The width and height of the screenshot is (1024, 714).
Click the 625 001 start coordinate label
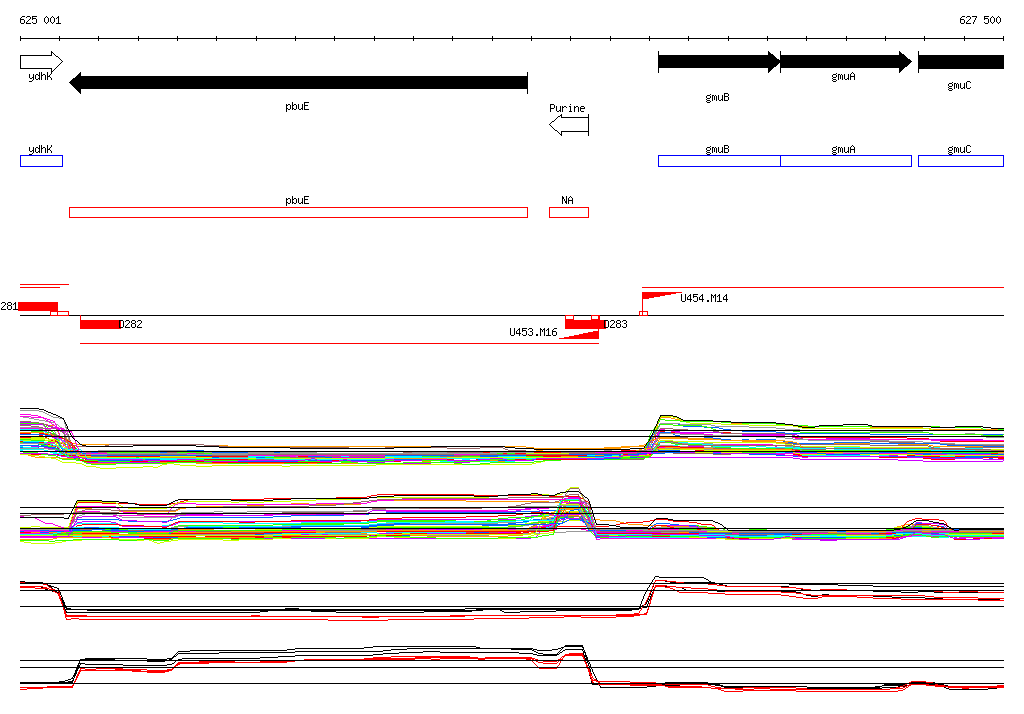tap(40, 20)
